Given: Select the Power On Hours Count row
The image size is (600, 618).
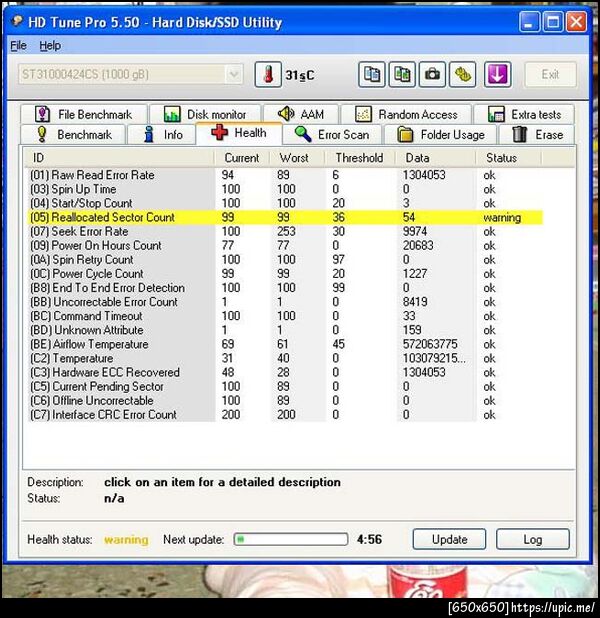Looking at the screenshot, I should (285, 245).
